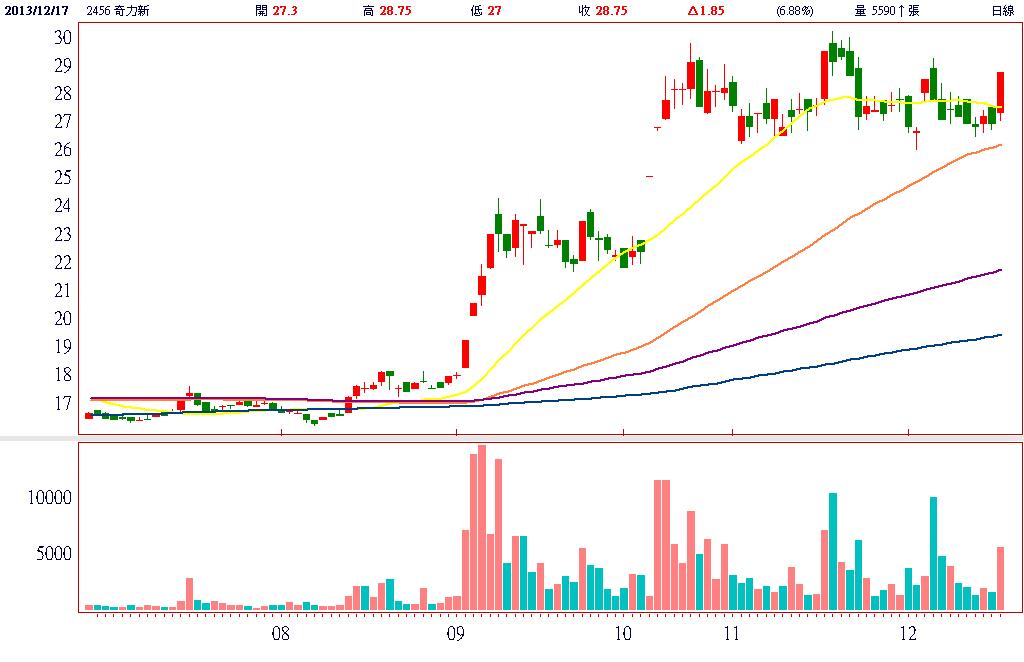The width and height of the screenshot is (1024, 662).
Task: Click the tallest volume bar in September
Action: (x=482, y=527)
